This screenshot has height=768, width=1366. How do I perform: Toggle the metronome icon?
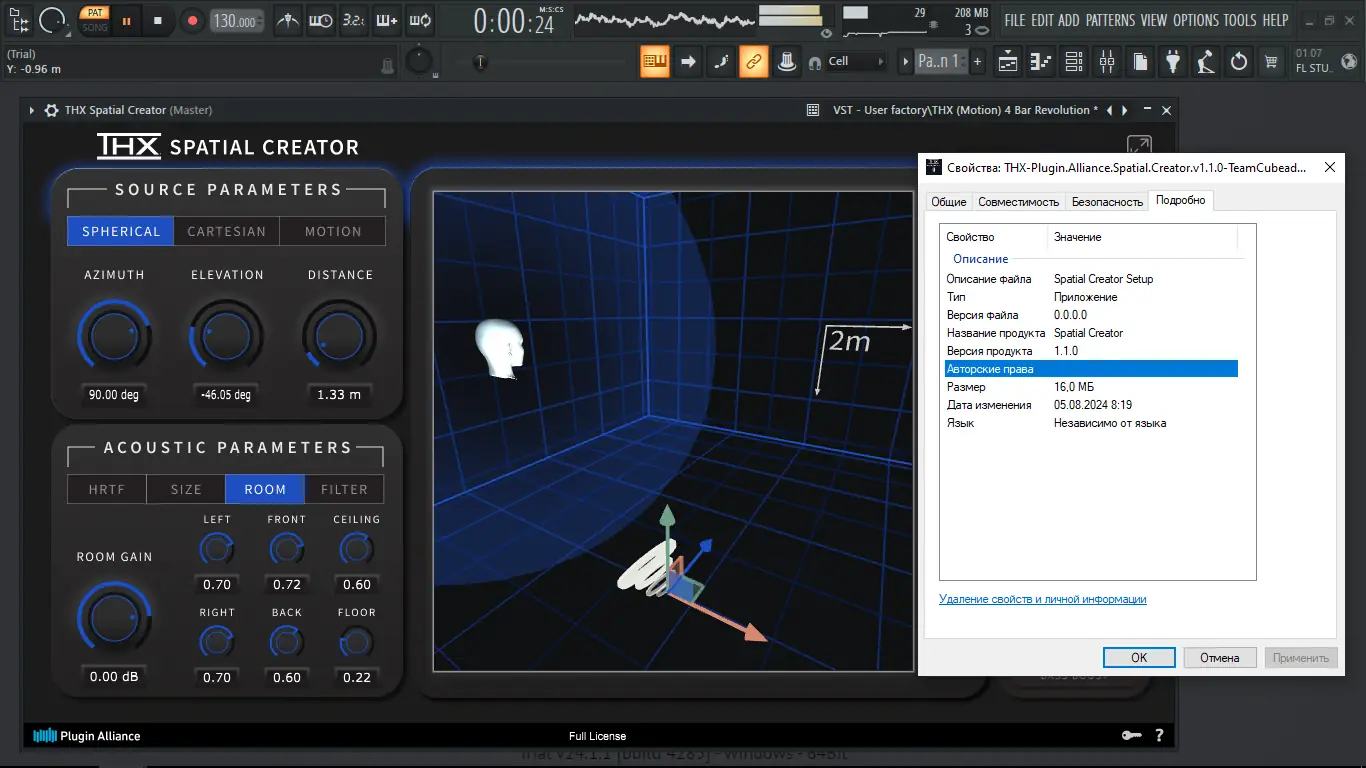point(287,20)
